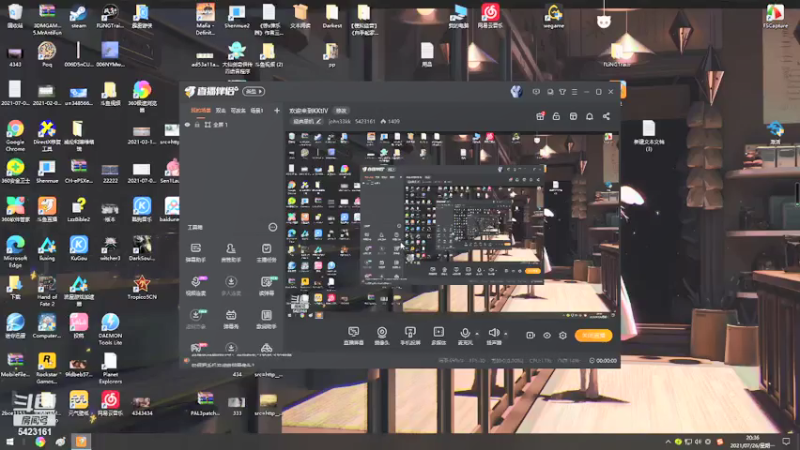Open the streamer task checklist tool
Image resolution: width=800 pixels, height=450 pixels.
[x=266, y=252]
